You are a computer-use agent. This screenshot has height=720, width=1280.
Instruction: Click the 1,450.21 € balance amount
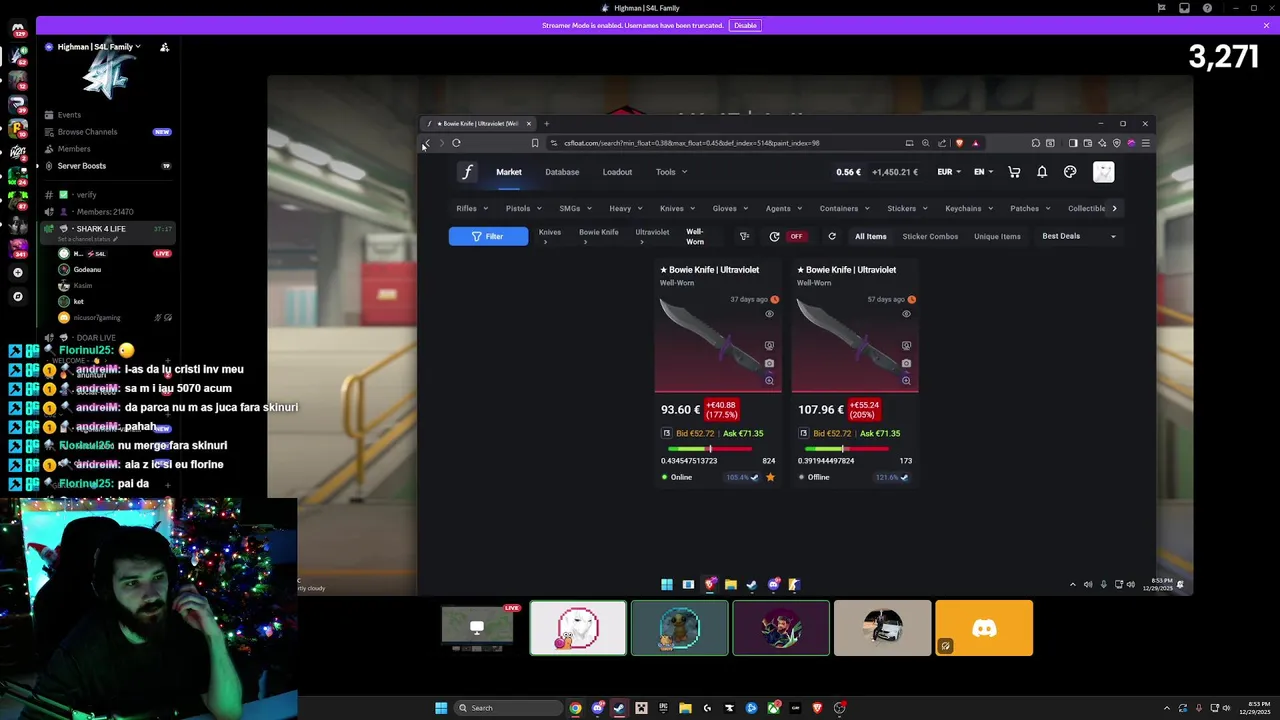(x=895, y=172)
